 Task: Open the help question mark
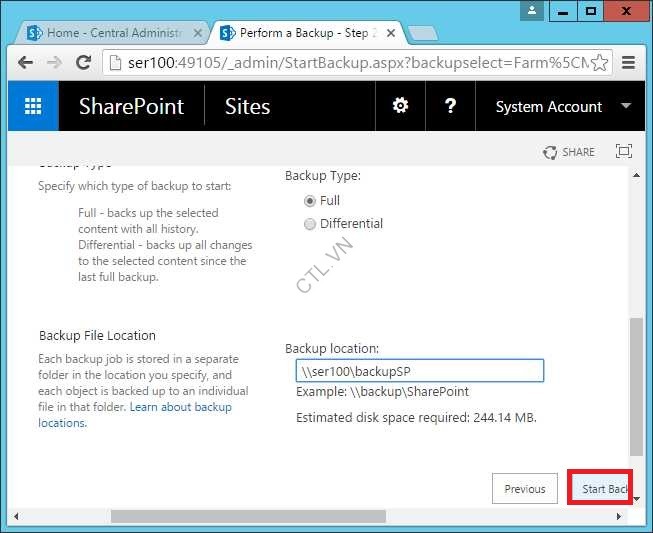point(450,106)
